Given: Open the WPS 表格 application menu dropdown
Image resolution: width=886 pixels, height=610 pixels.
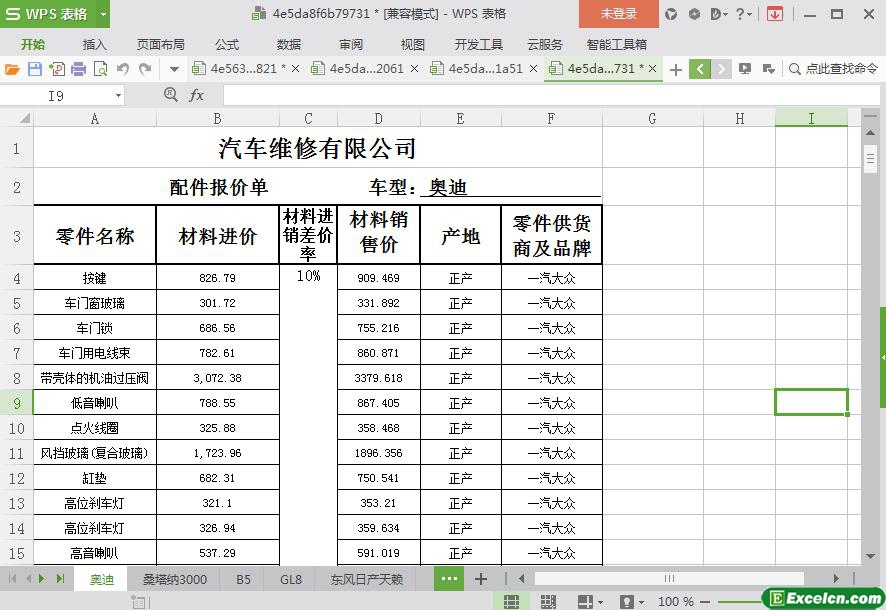Looking at the screenshot, I should (x=103, y=14).
